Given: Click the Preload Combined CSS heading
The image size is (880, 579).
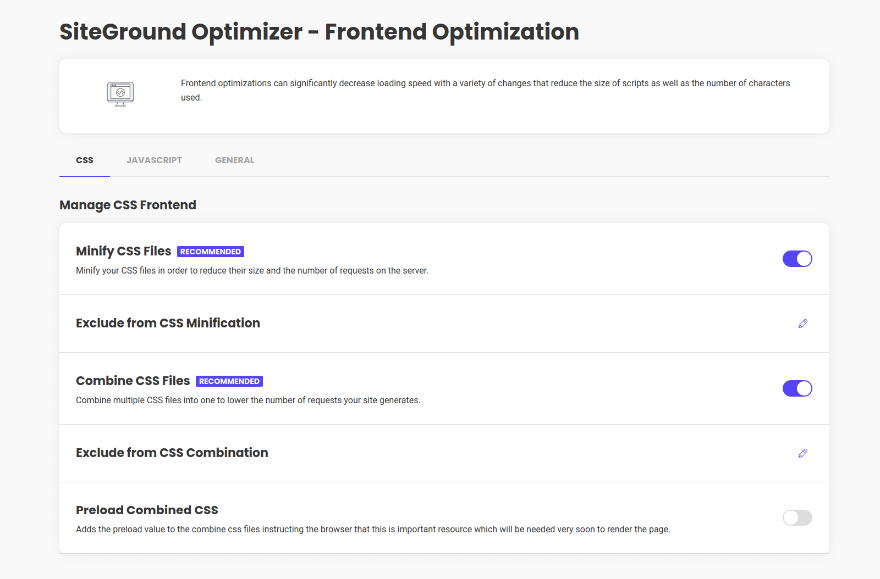Looking at the screenshot, I should coord(147,510).
